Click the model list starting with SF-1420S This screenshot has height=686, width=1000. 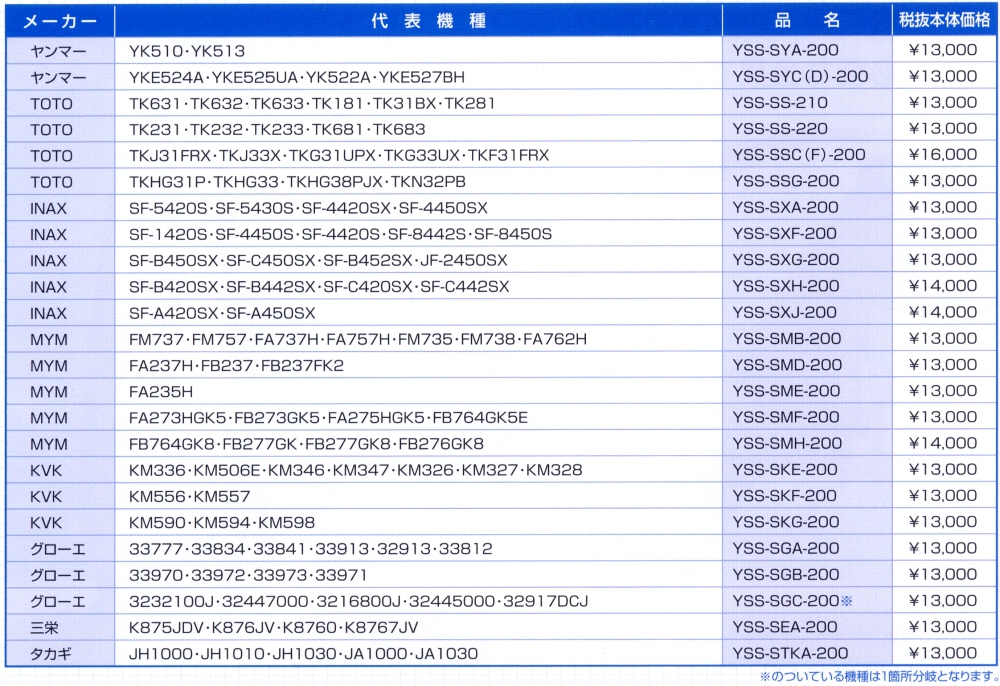point(340,234)
